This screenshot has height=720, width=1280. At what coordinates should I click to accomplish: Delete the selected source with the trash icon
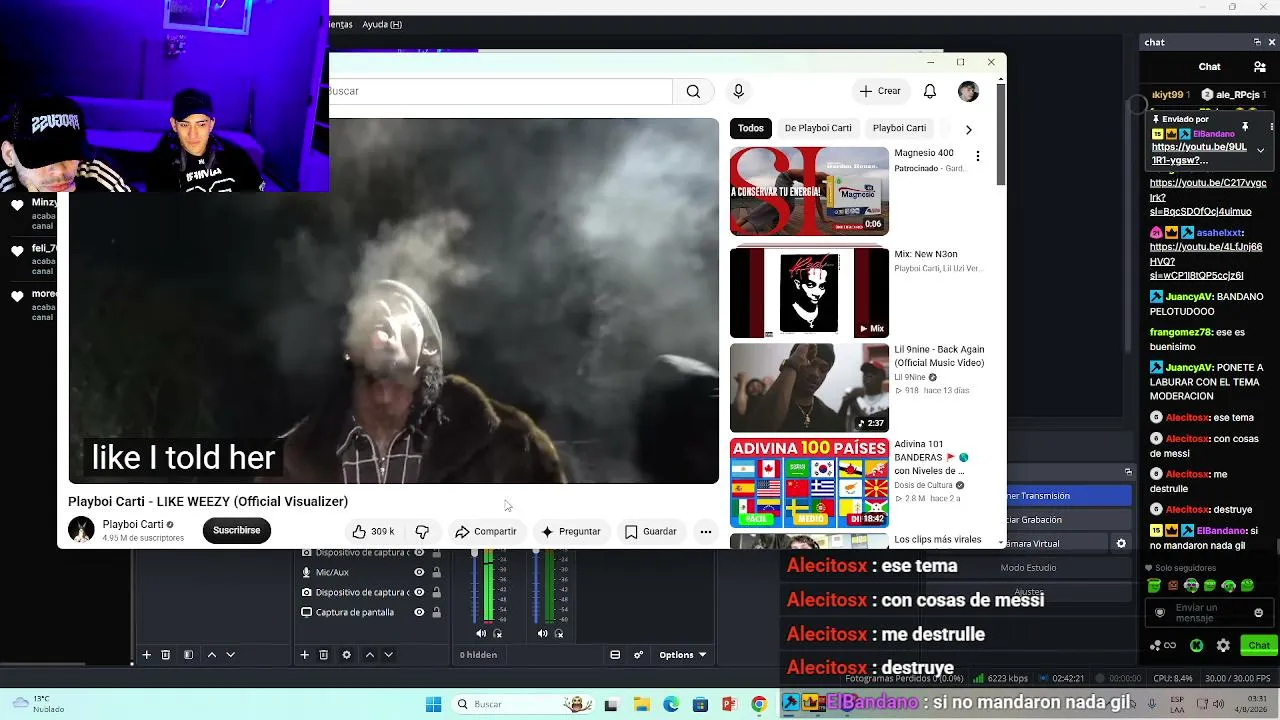324,655
